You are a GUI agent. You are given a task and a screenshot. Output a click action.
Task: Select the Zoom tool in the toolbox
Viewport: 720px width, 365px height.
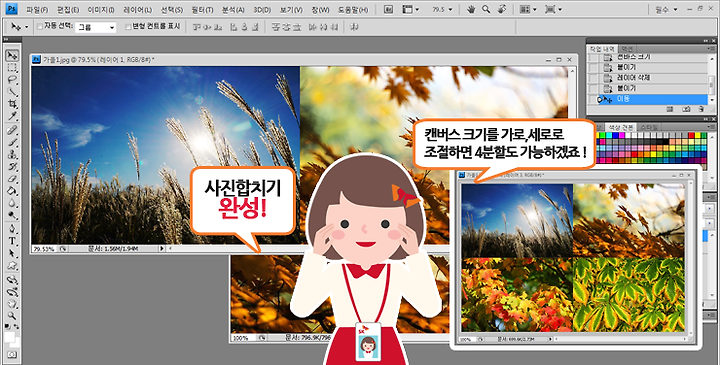pos(12,315)
